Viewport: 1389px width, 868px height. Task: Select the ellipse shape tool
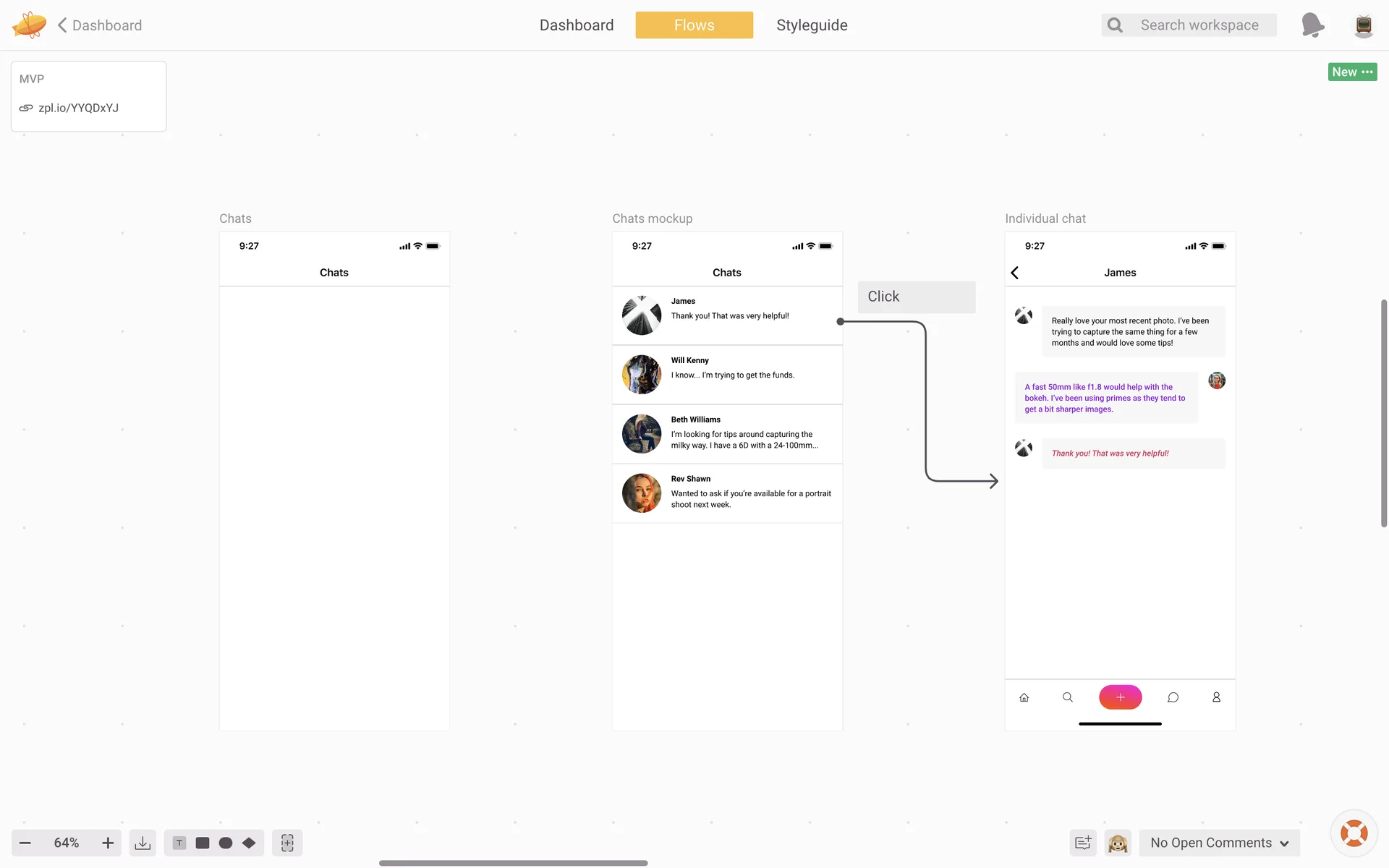click(226, 843)
